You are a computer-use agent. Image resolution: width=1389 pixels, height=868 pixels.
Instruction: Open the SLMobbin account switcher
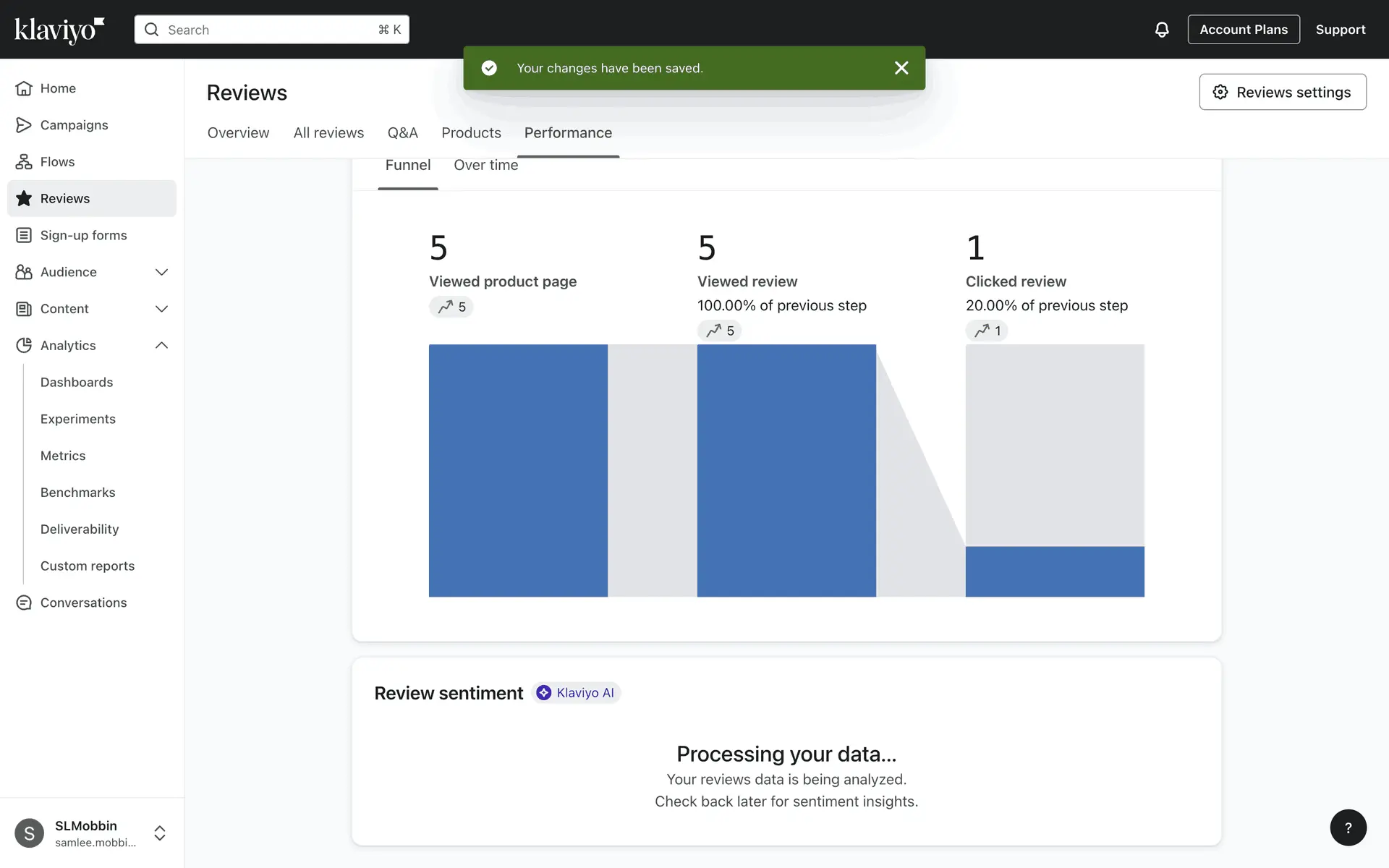(x=160, y=833)
